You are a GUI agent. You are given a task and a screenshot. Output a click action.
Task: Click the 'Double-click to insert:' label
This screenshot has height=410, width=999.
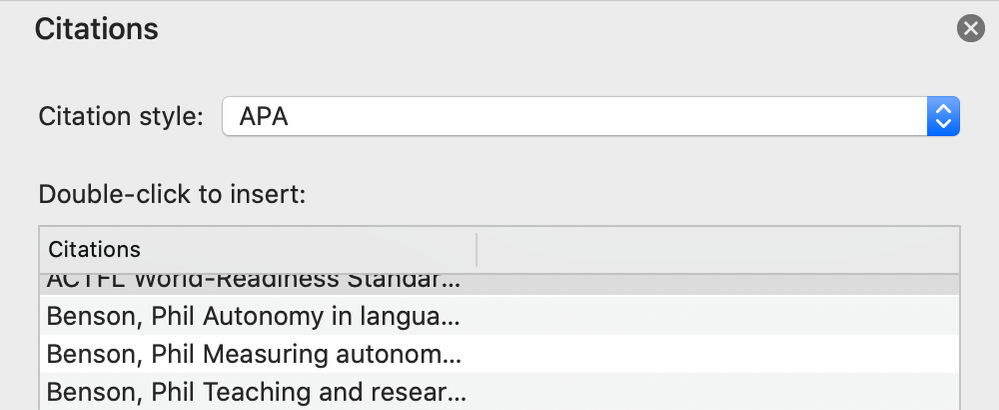171,193
